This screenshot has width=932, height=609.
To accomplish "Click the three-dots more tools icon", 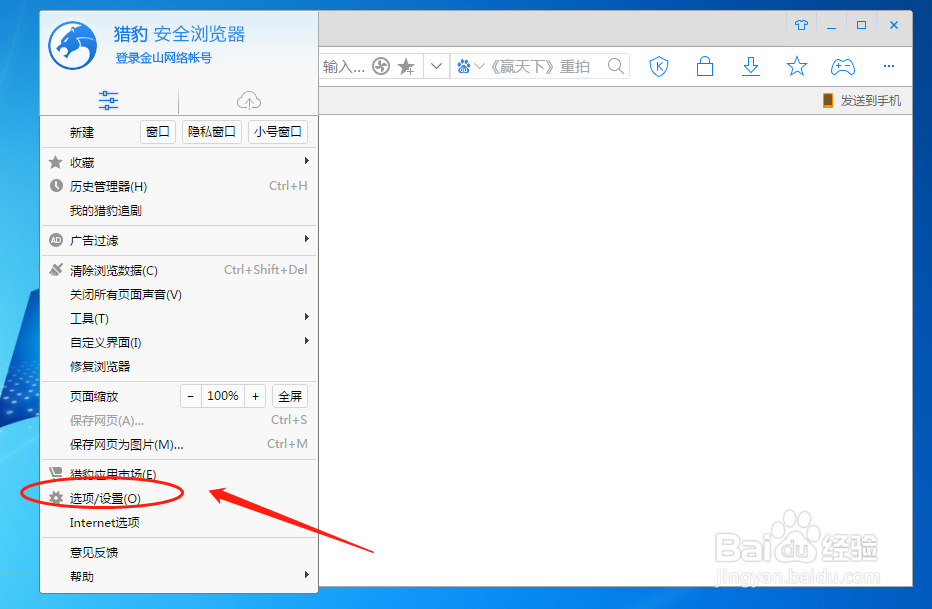I will click(x=889, y=66).
